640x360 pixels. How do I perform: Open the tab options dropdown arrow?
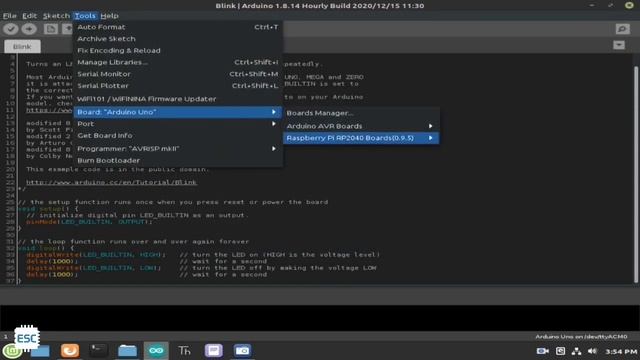pos(619,45)
